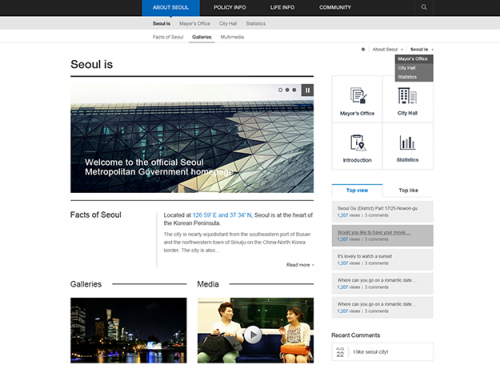Open the POLICY INFO top menu
500x365 pixels.
pos(230,7)
